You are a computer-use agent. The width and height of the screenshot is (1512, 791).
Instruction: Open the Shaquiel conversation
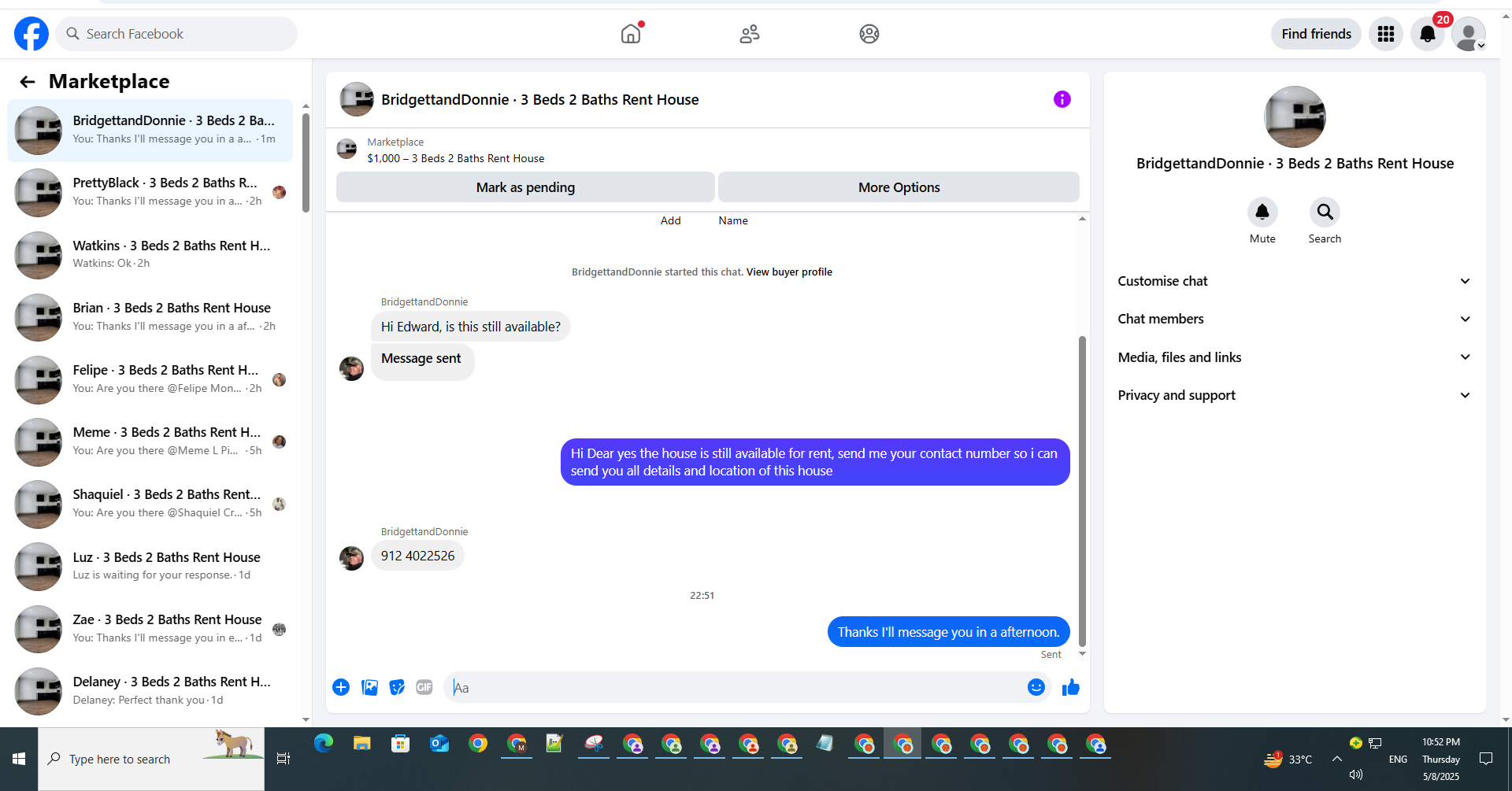click(x=150, y=503)
